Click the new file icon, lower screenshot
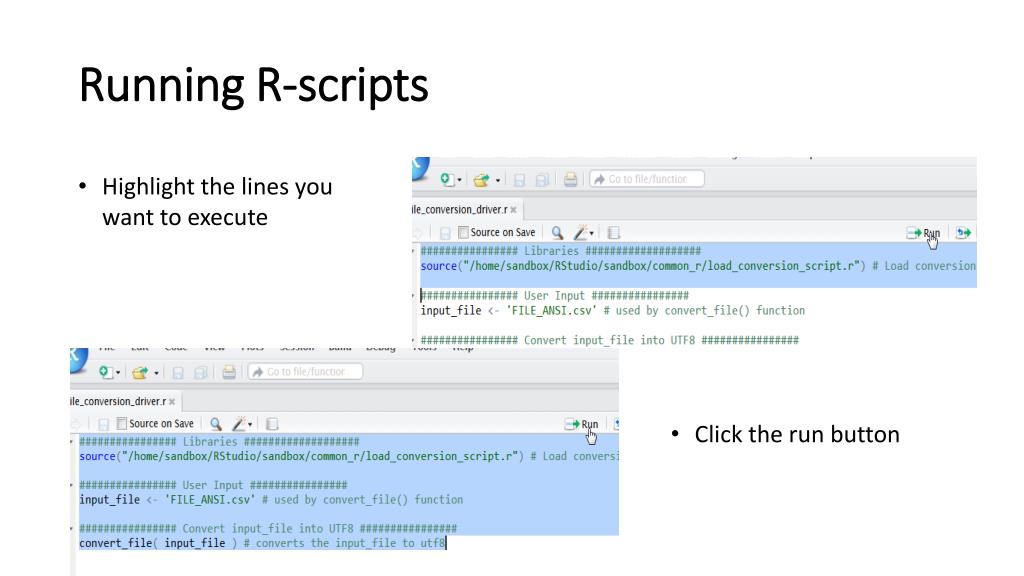 [x=105, y=372]
